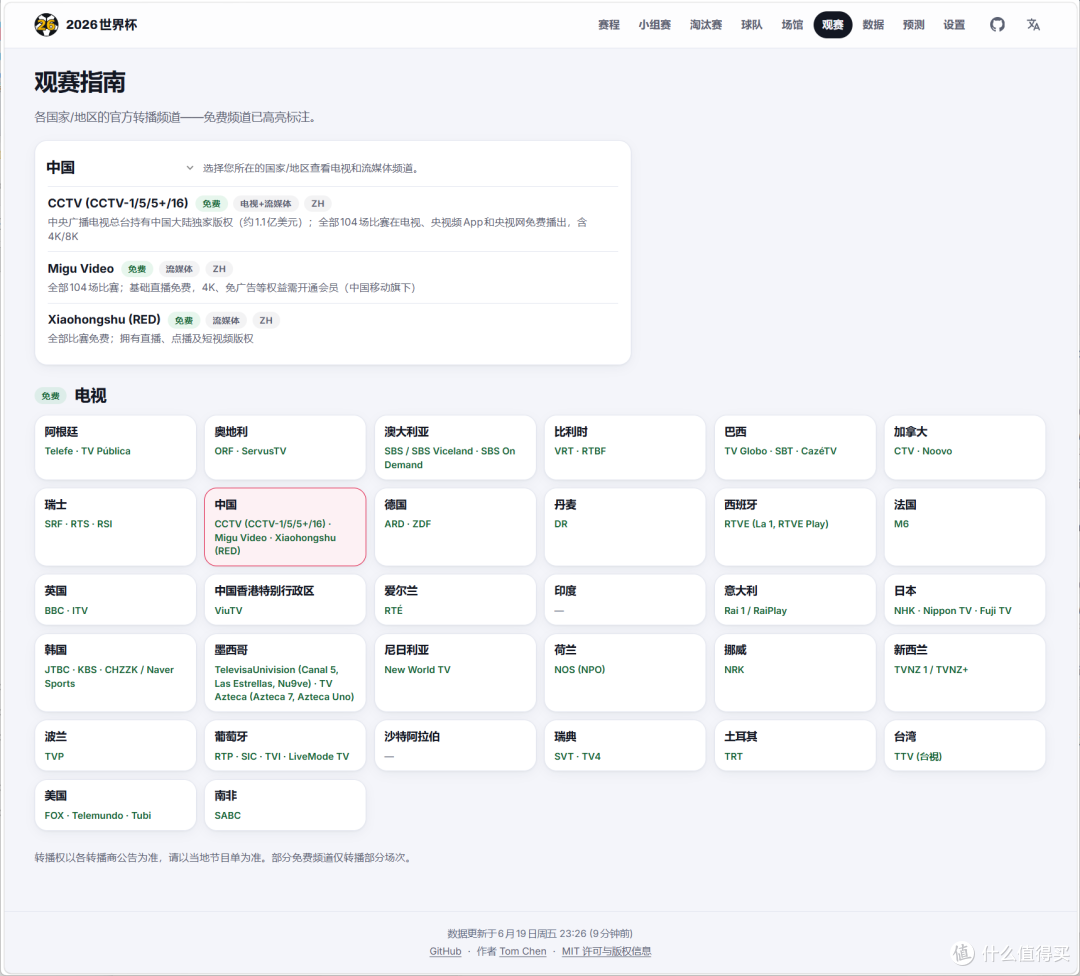The height and width of the screenshot is (976, 1080).
Task: Select the 意大利 broadcaster card
Action: coord(795,600)
